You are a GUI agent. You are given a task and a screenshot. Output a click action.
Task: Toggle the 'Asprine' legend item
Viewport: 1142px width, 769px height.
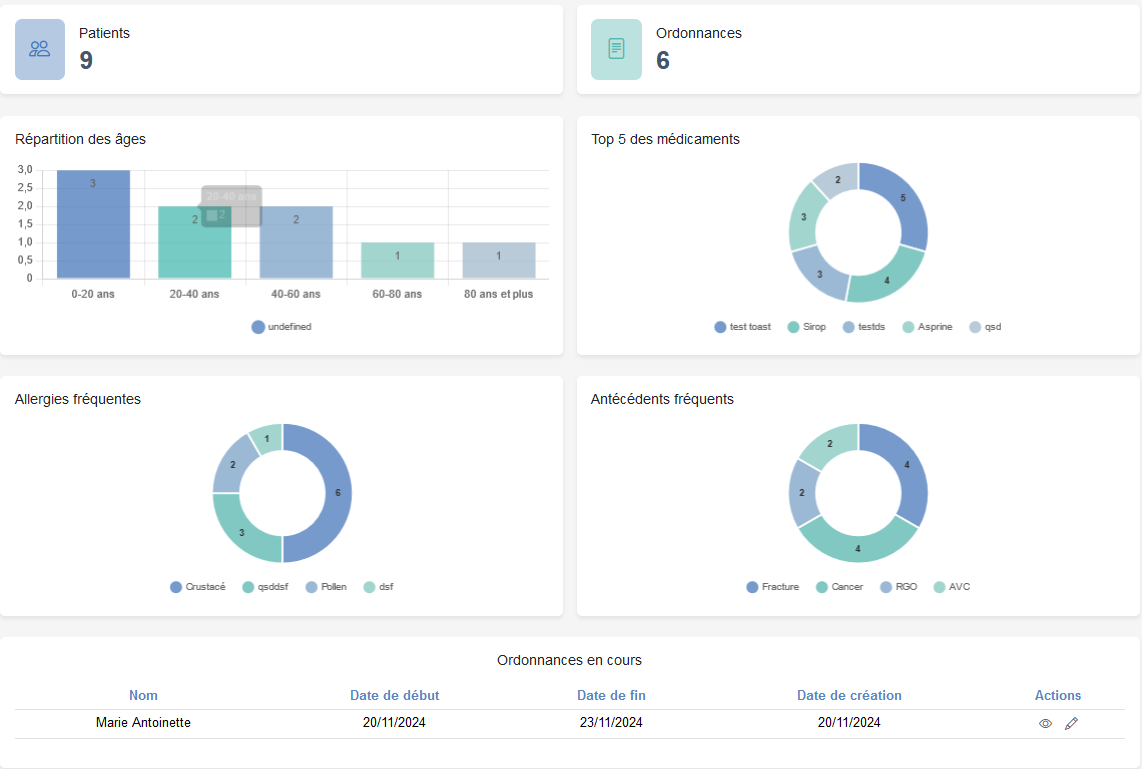point(927,327)
